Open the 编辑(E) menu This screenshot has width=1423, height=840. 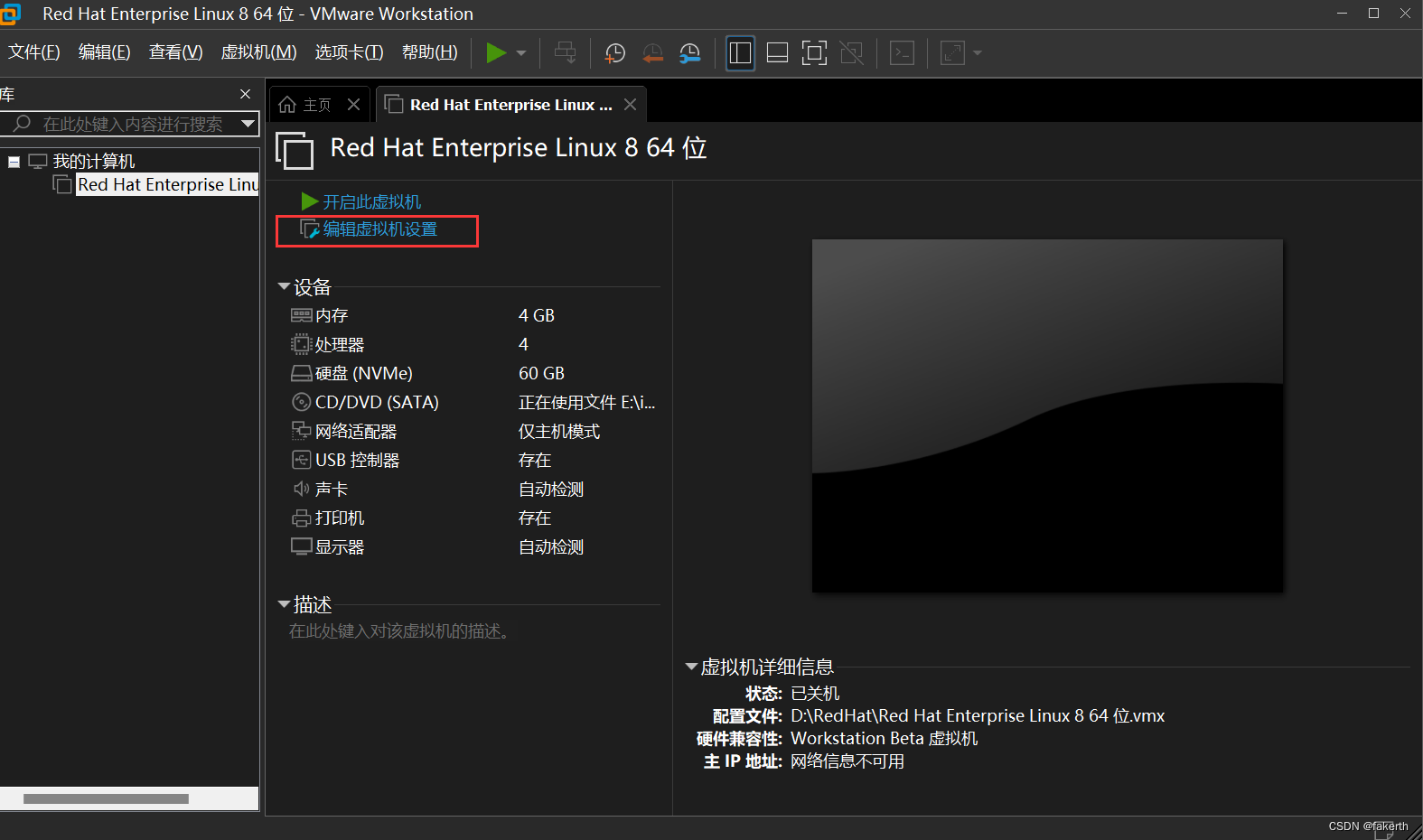click(105, 52)
